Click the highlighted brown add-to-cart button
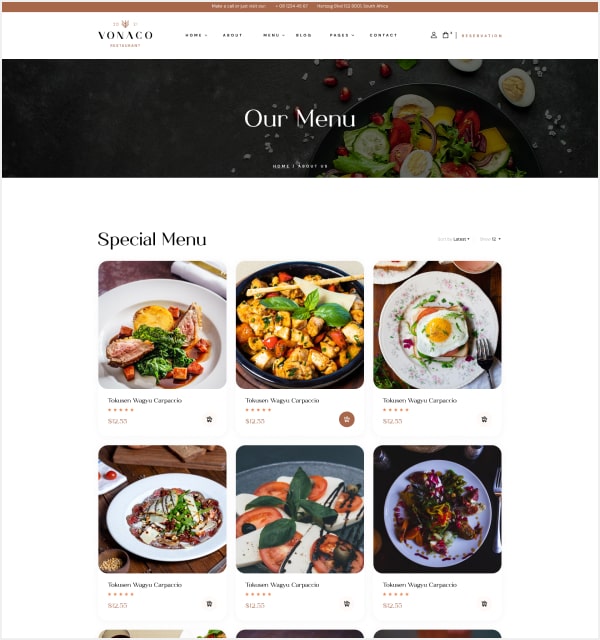 pyautogui.click(x=347, y=419)
